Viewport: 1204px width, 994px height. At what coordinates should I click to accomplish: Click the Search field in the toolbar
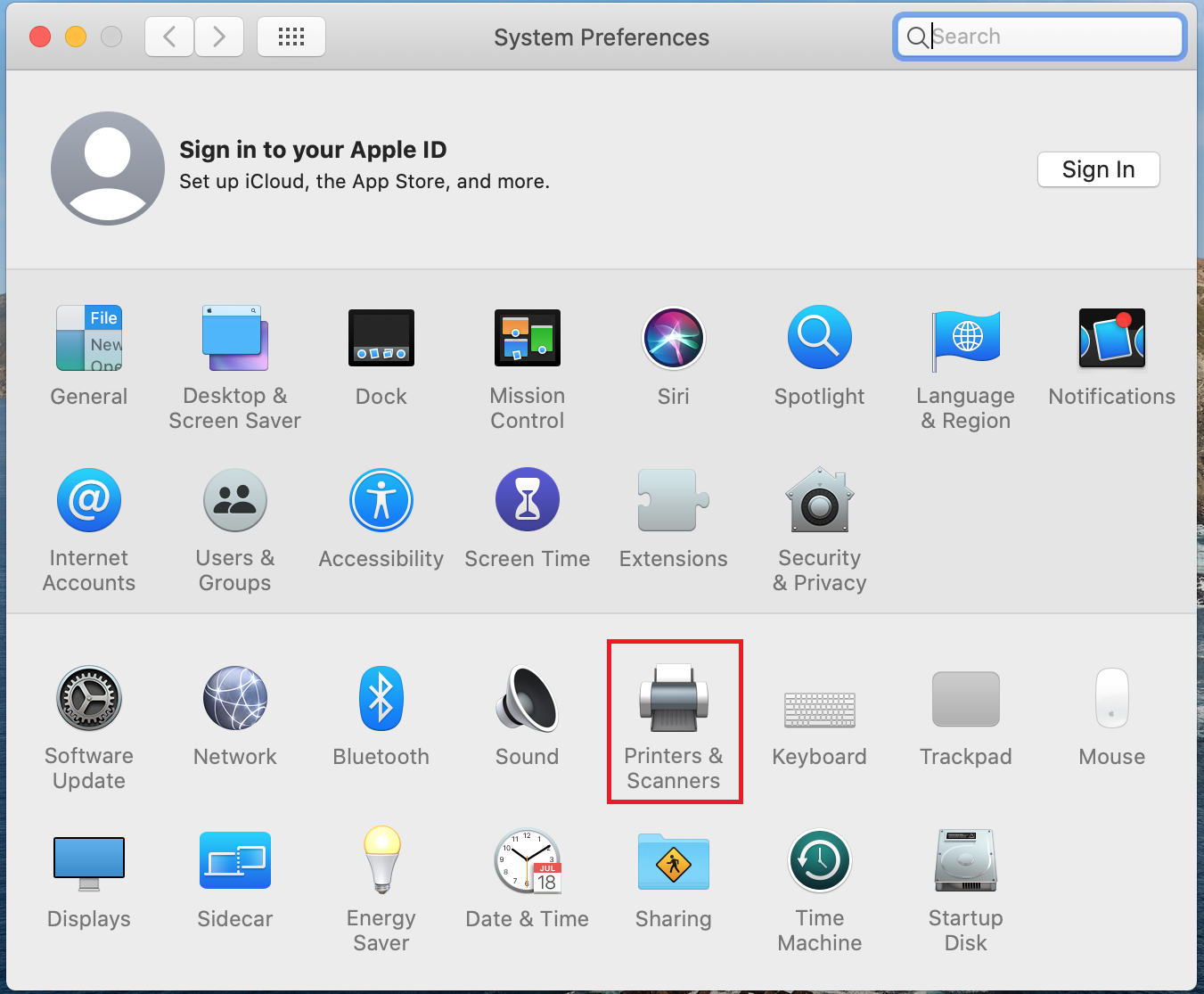[1040, 37]
